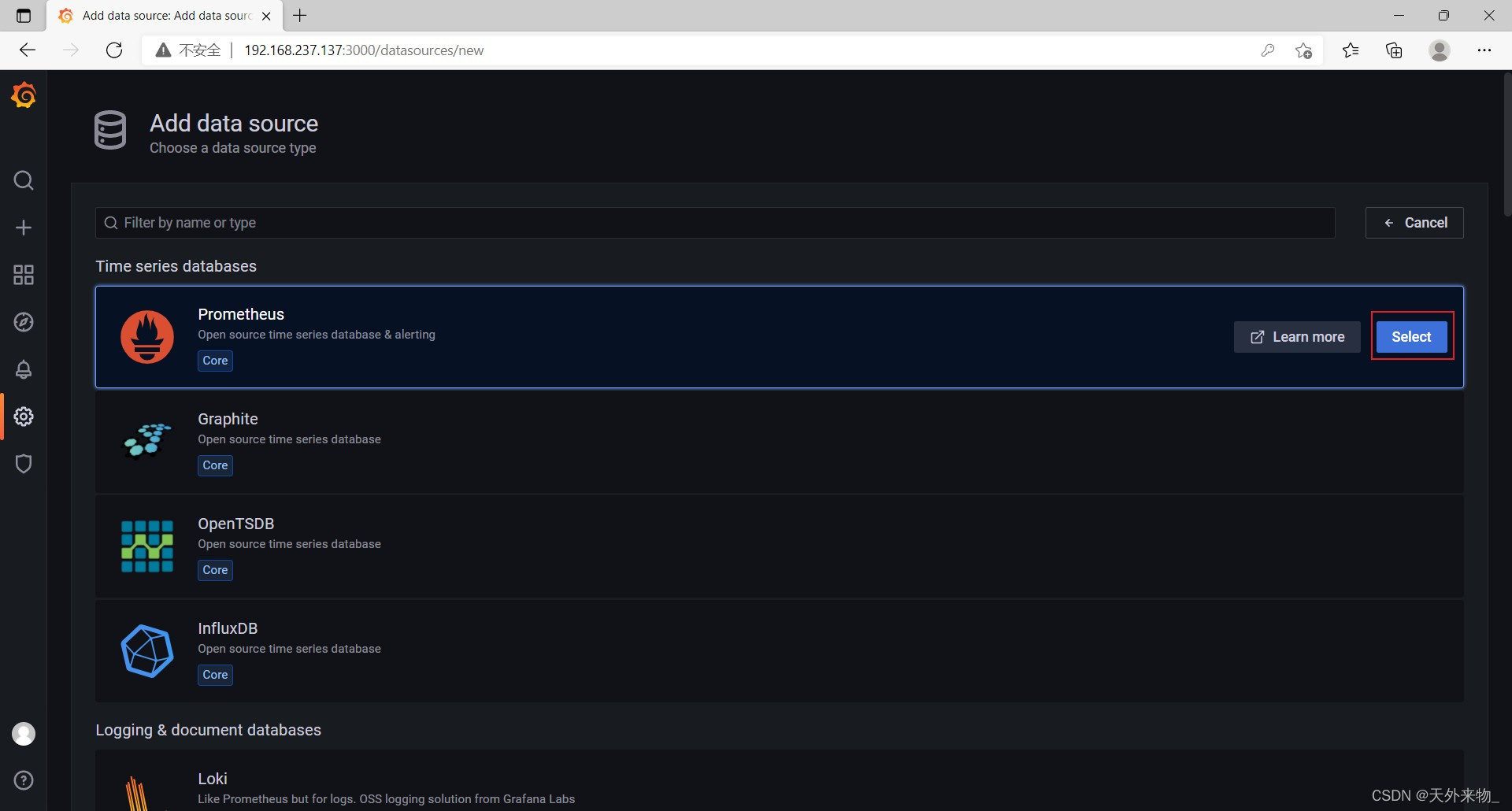Open Learn more for Prometheus
This screenshot has height=811, width=1512.
(x=1297, y=337)
